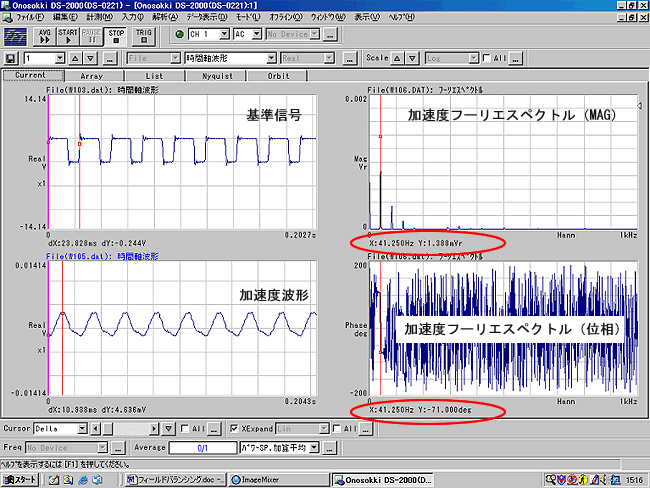This screenshot has width=650, height=488.
Task: Switch to the Orbit tab
Action: [278, 76]
